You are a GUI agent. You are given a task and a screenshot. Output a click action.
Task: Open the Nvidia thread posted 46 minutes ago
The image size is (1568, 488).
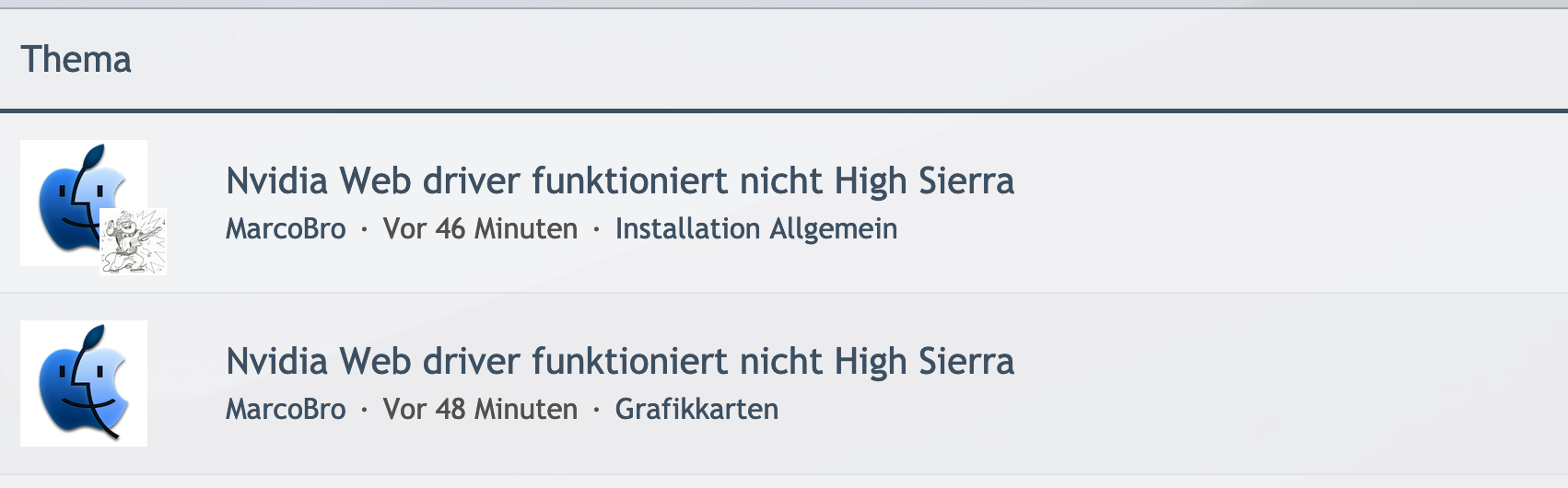(619, 181)
